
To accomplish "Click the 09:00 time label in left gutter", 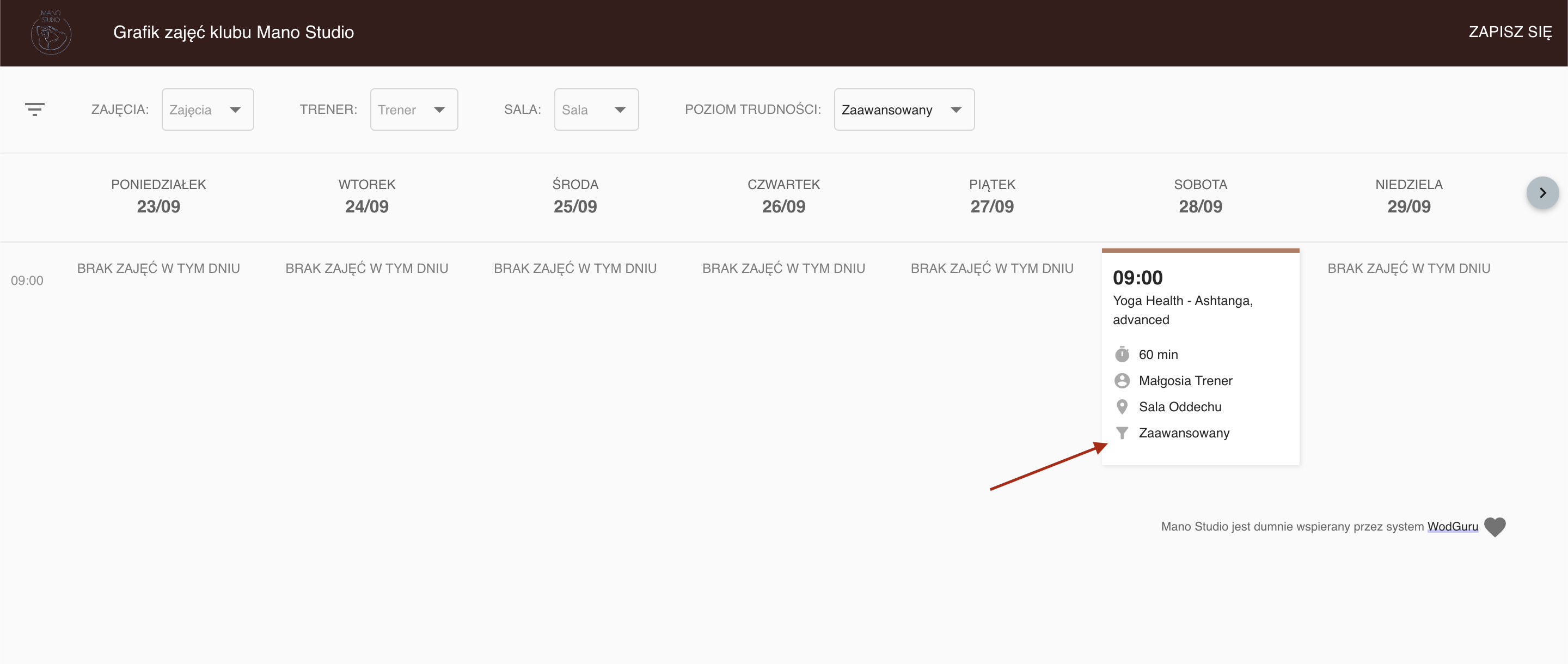I will click(x=27, y=281).
